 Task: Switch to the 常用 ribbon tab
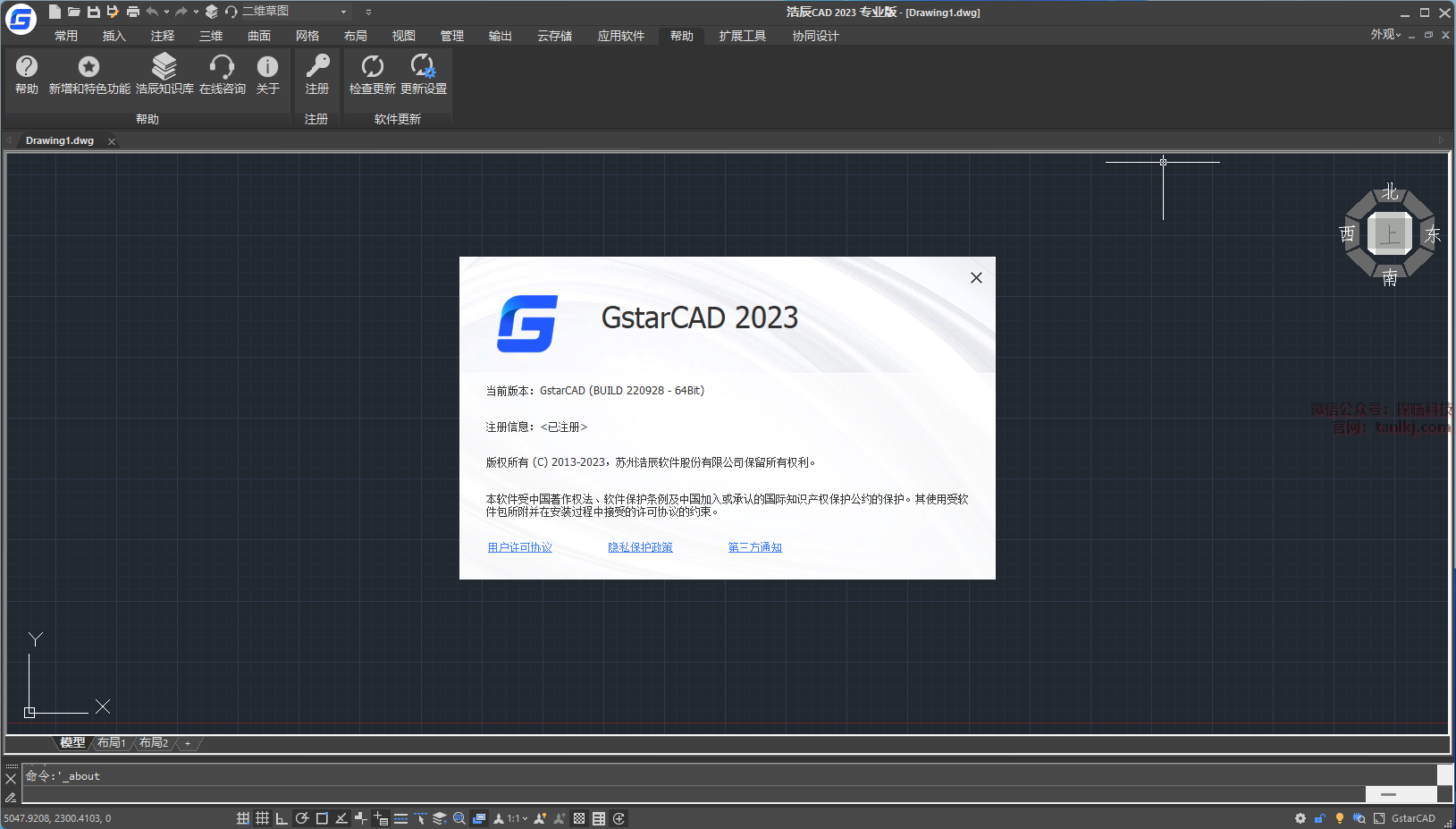click(66, 36)
